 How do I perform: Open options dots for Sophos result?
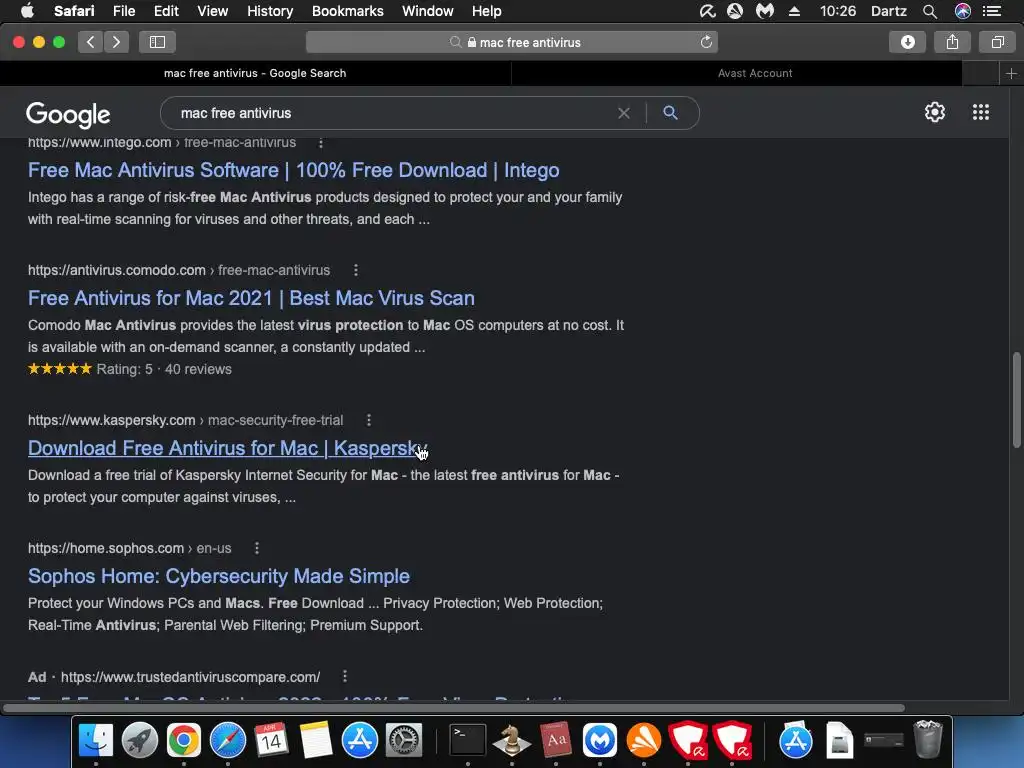coord(257,548)
